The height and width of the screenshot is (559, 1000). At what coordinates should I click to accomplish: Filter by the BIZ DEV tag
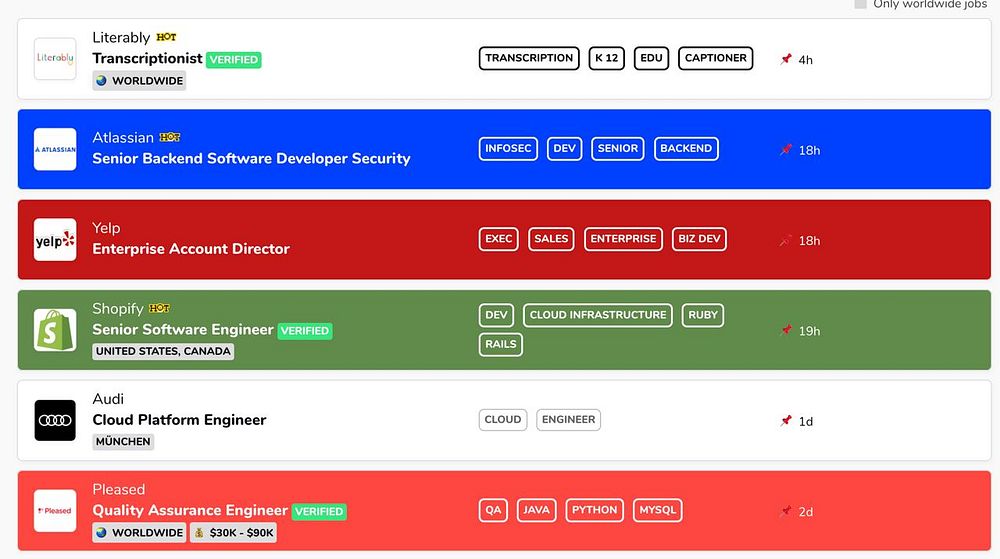coord(699,239)
